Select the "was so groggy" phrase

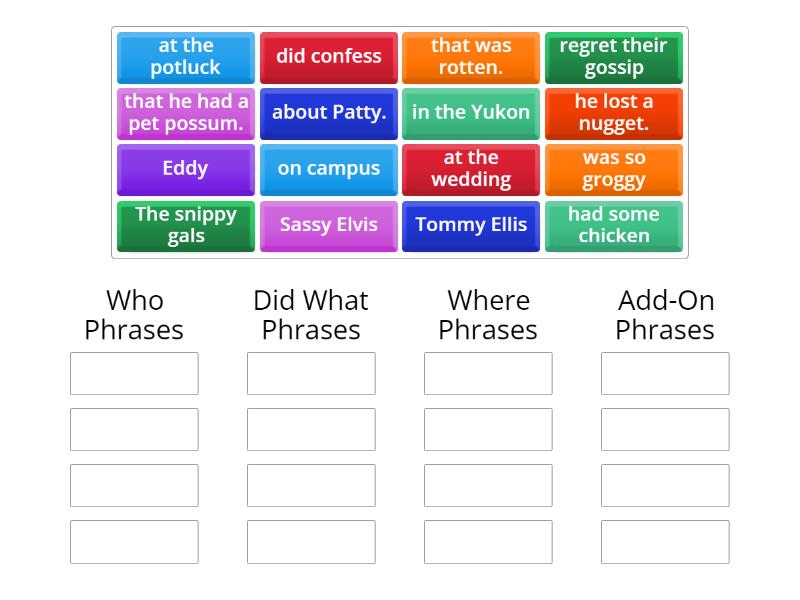click(x=614, y=169)
